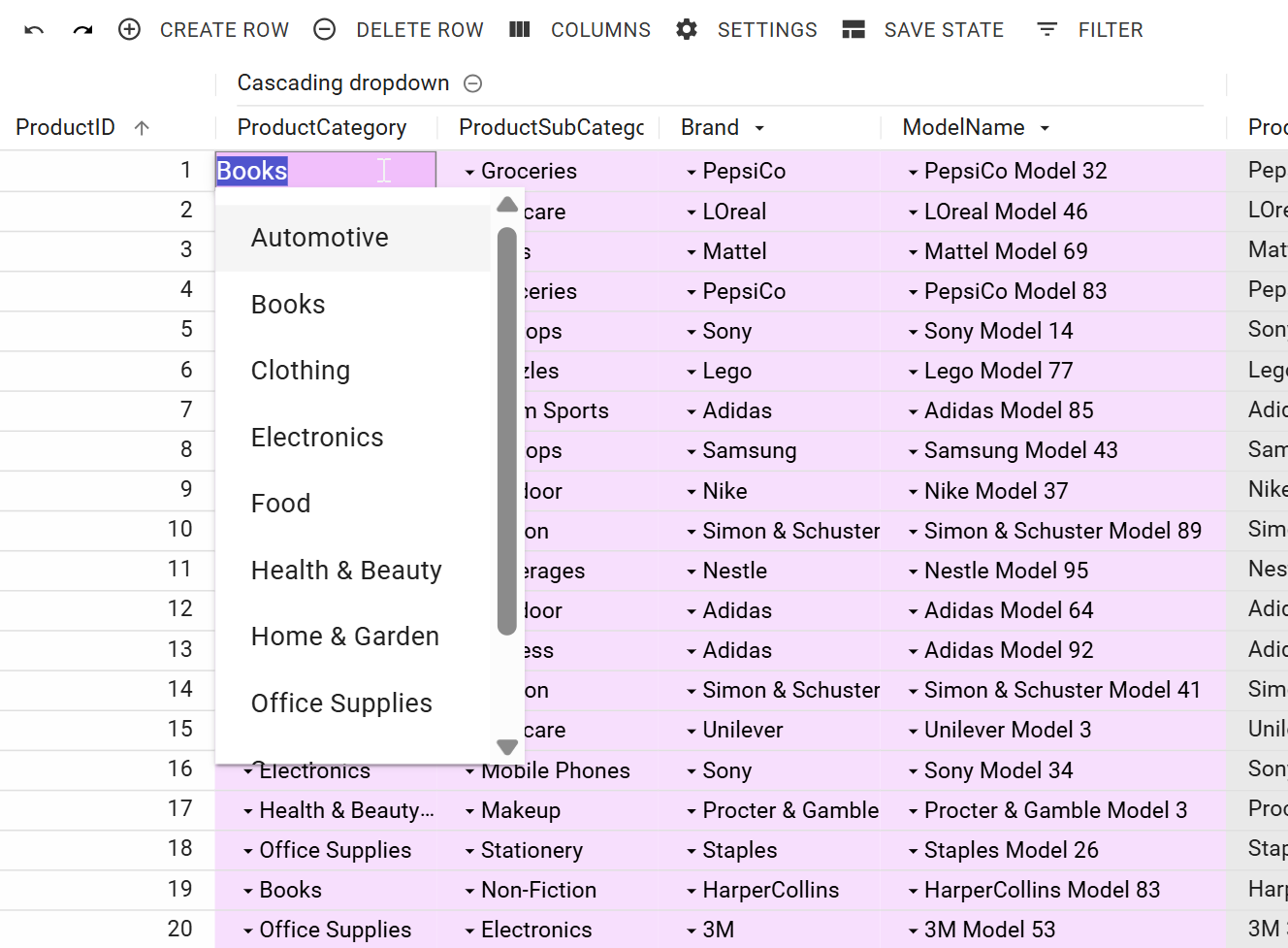Open the PepsiCo Model 32 dropdown

tap(913, 172)
